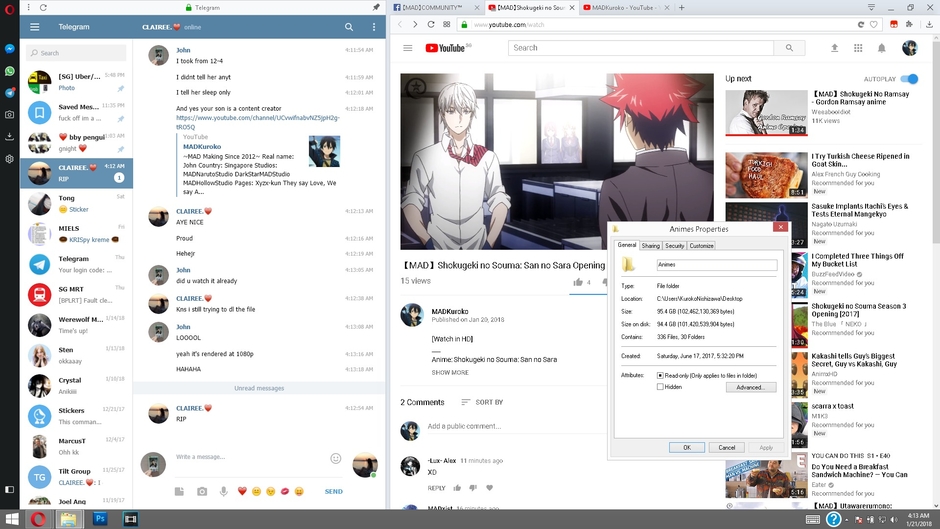Click YouTube search magnifier button
The image size is (940, 529).
coord(790,48)
